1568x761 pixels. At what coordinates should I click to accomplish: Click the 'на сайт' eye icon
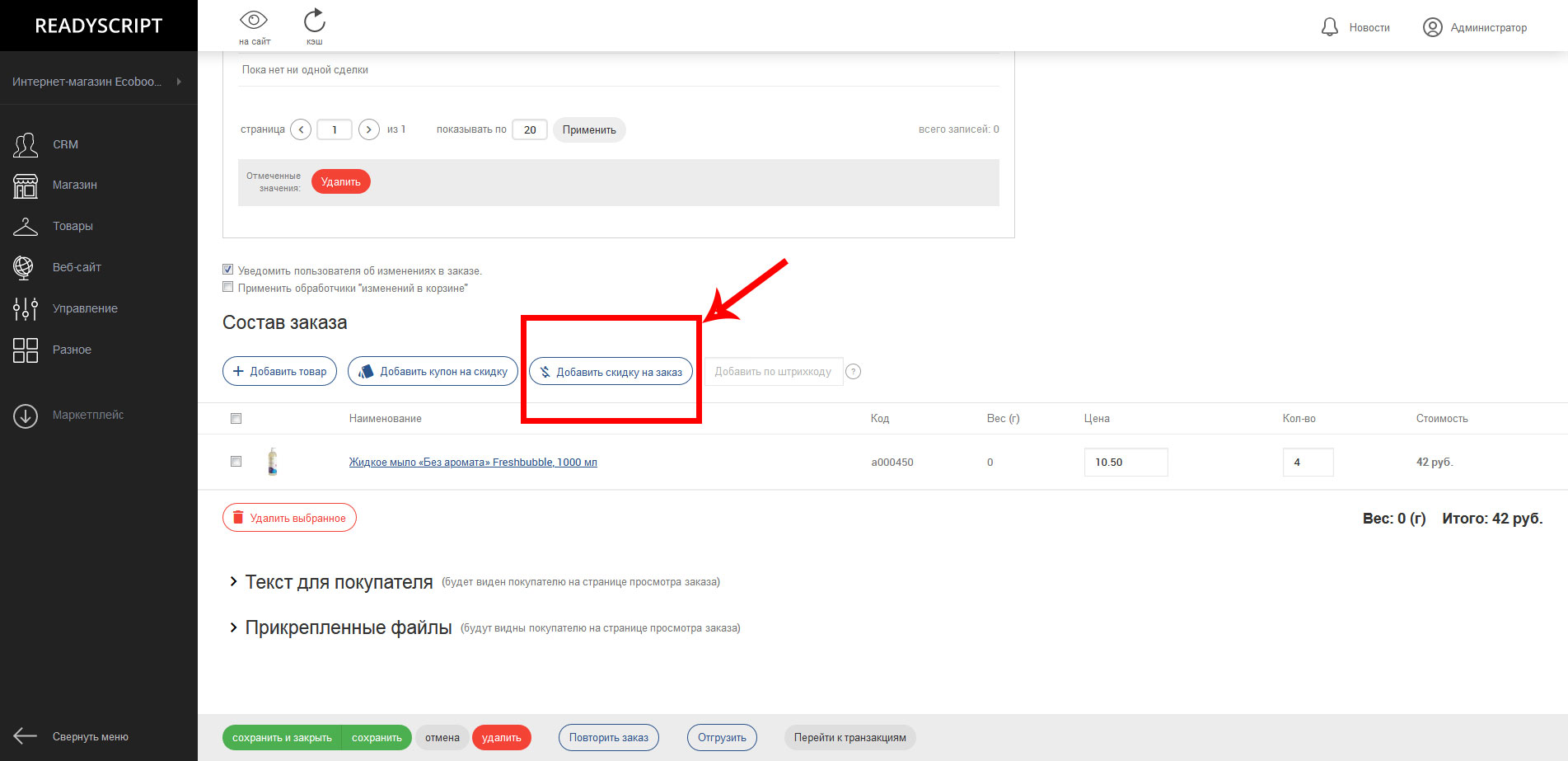click(254, 21)
